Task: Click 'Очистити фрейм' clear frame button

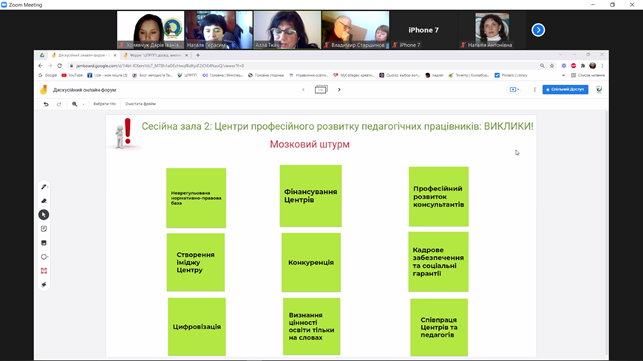Action: [140, 104]
